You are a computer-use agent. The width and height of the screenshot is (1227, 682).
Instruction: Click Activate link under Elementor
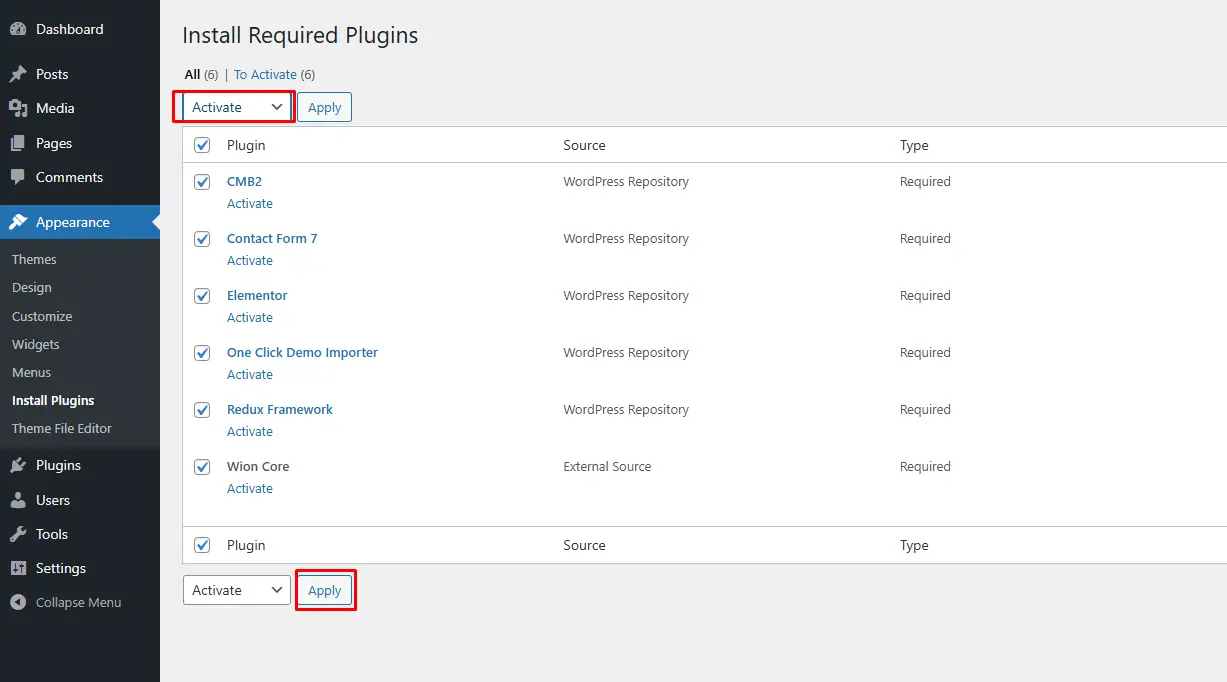250,317
